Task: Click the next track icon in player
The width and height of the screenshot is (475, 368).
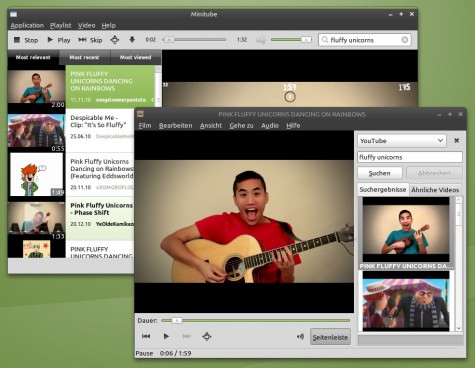Action: (186, 336)
